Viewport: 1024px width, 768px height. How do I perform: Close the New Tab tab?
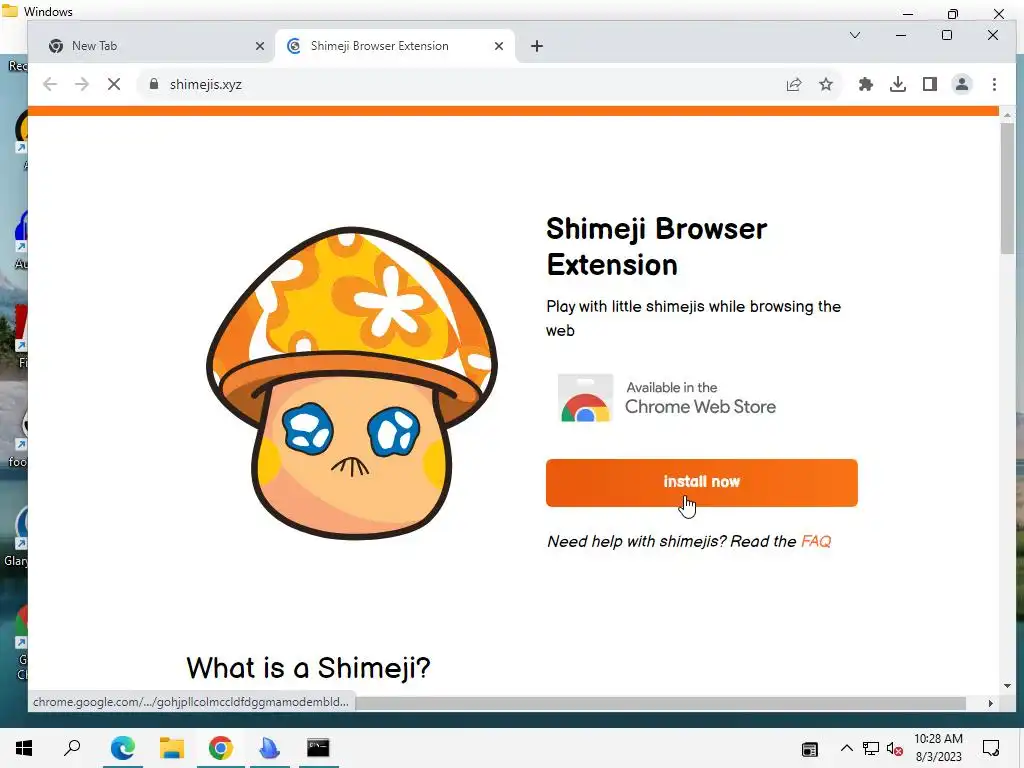pos(260,46)
